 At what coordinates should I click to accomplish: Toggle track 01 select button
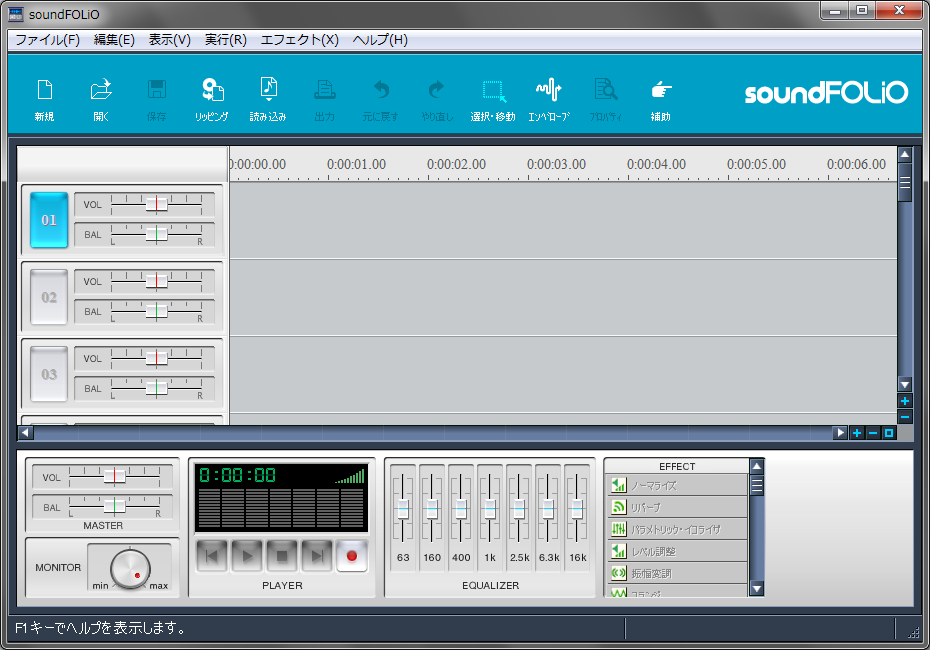(49, 220)
